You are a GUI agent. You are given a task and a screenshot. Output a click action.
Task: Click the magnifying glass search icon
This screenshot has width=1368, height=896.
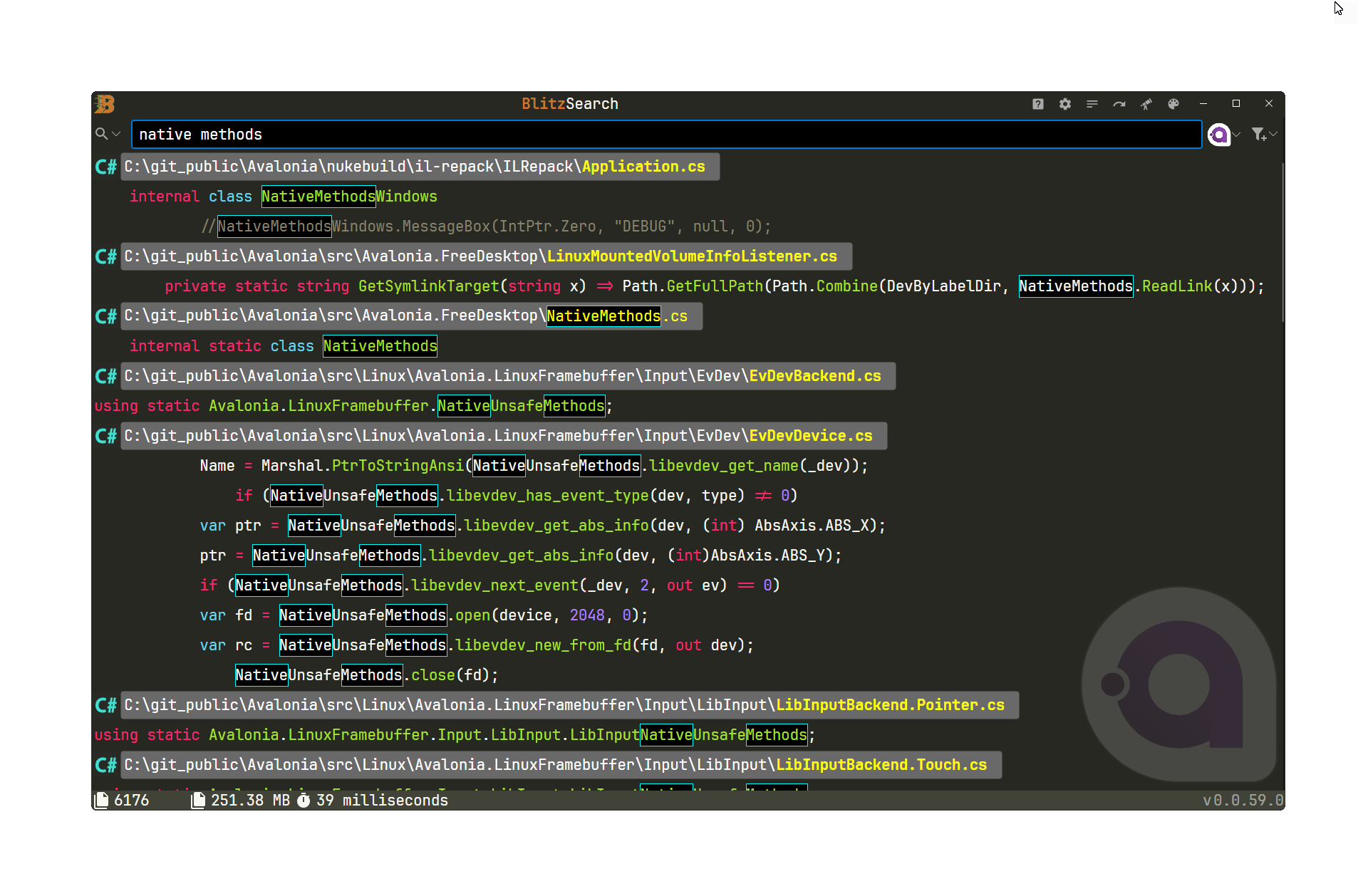(101, 134)
